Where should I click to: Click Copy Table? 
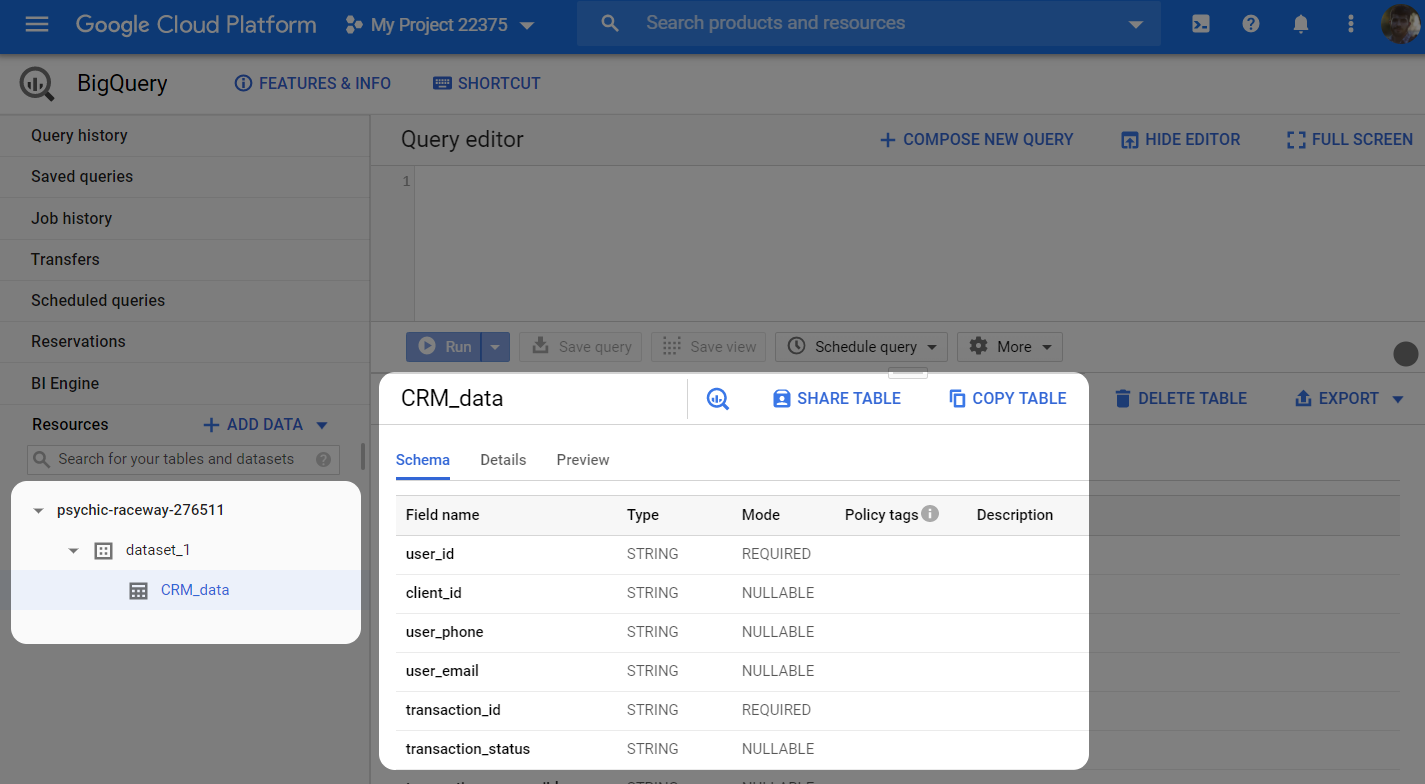tap(1008, 399)
